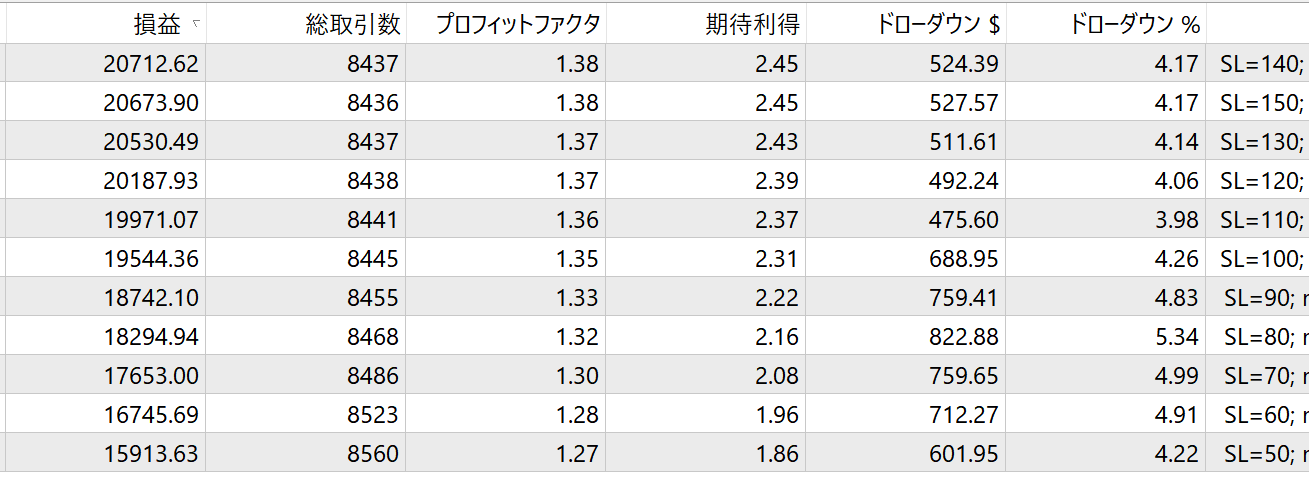
Task: Select the drawdown percent cell 5.34
Action: pyautogui.click(x=1176, y=337)
